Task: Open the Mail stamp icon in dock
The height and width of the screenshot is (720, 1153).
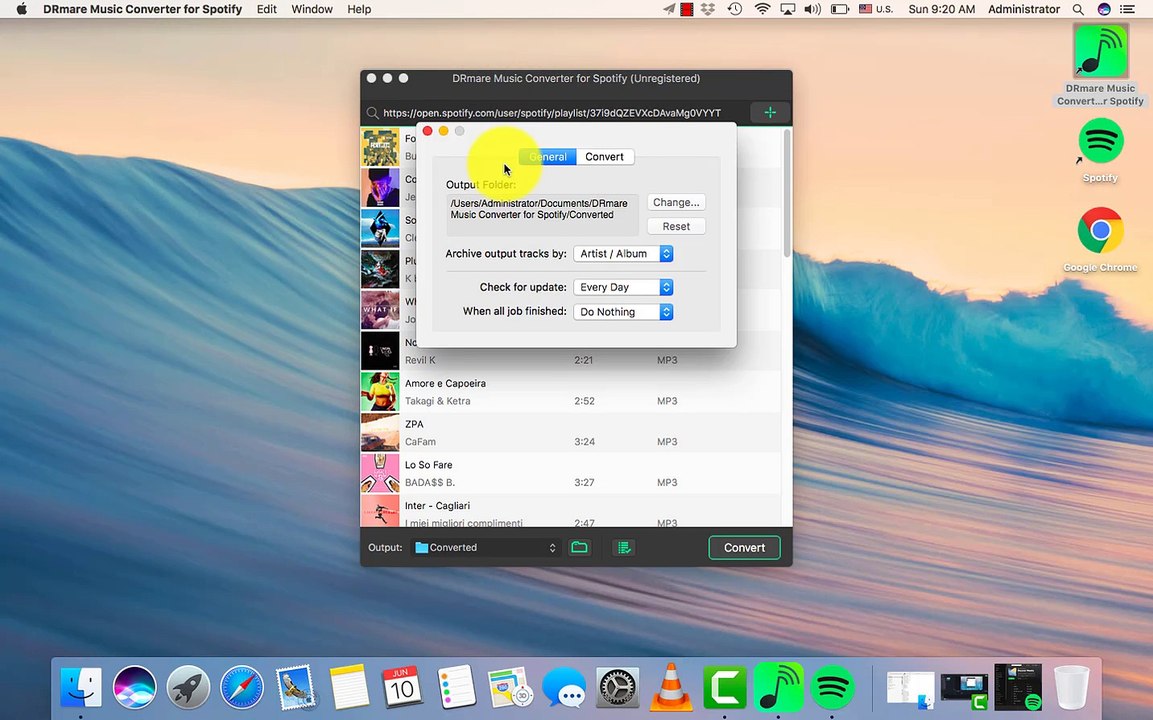Action: [x=296, y=687]
